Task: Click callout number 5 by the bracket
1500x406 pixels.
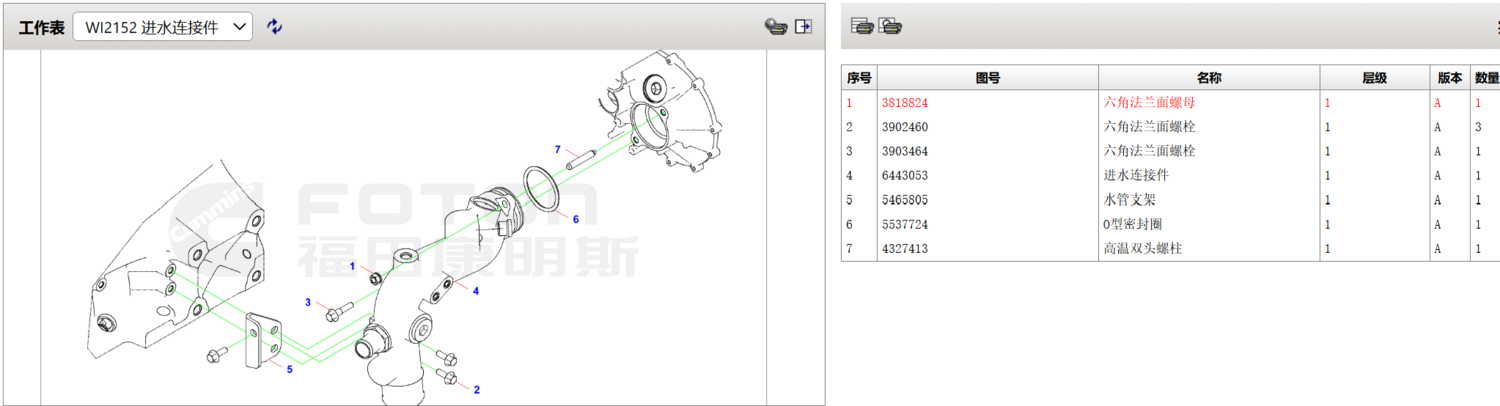Action: point(289,369)
